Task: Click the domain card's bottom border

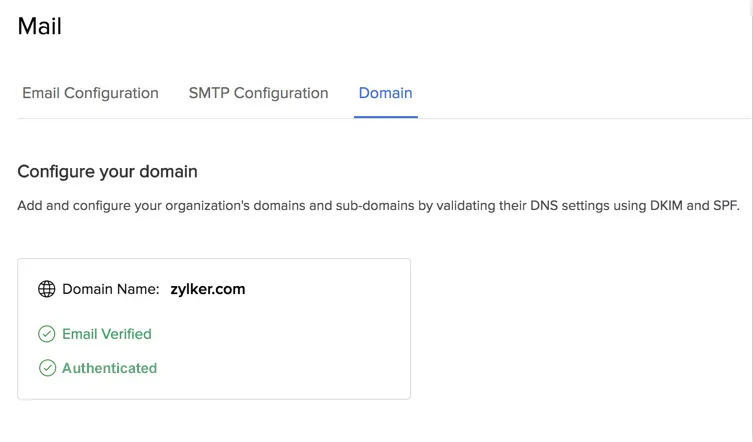Action: (214, 399)
